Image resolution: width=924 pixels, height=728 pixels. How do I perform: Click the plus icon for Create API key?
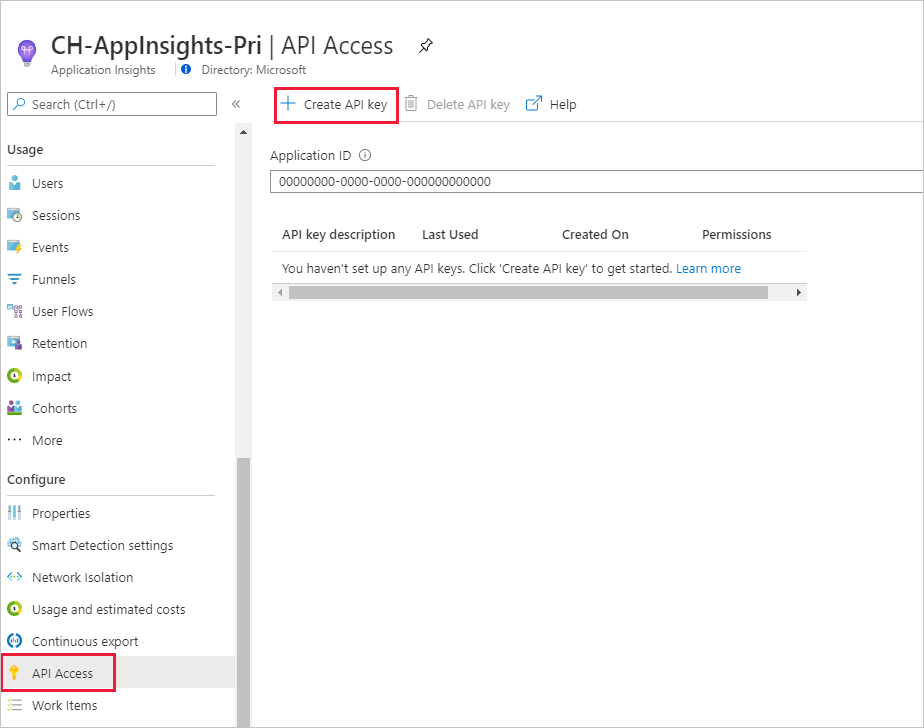pyautogui.click(x=288, y=104)
